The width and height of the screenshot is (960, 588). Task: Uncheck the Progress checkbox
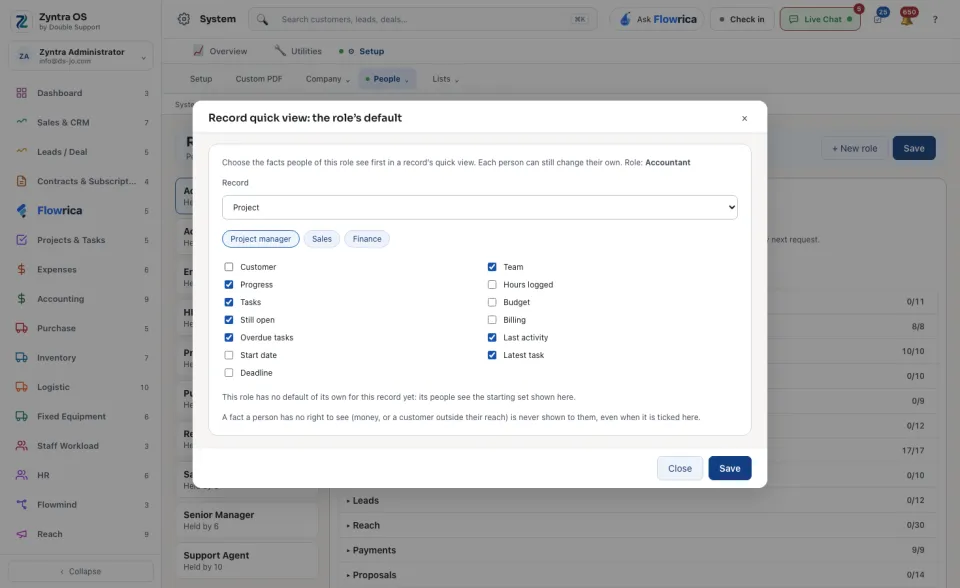229,285
